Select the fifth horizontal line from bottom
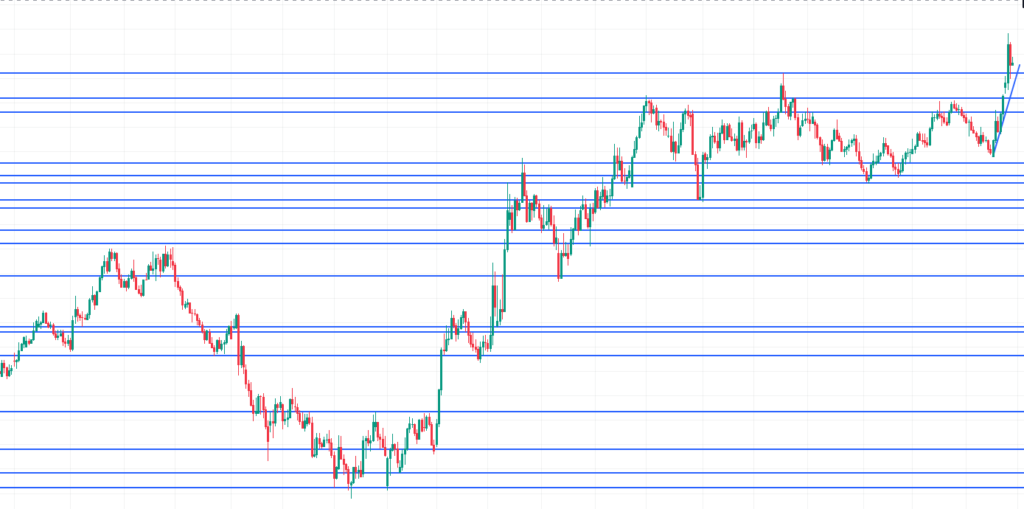The height and width of the screenshot is (509, 1024). tap(500, 355)
